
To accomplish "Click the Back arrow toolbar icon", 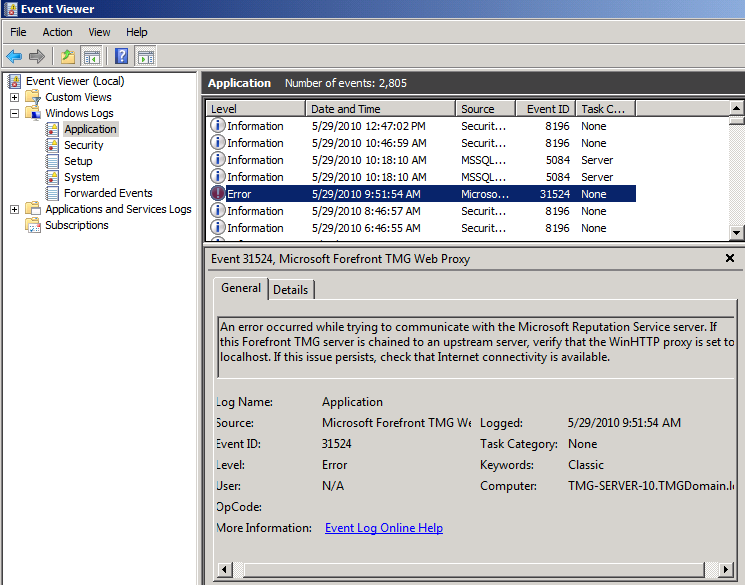I will point(14,57).
